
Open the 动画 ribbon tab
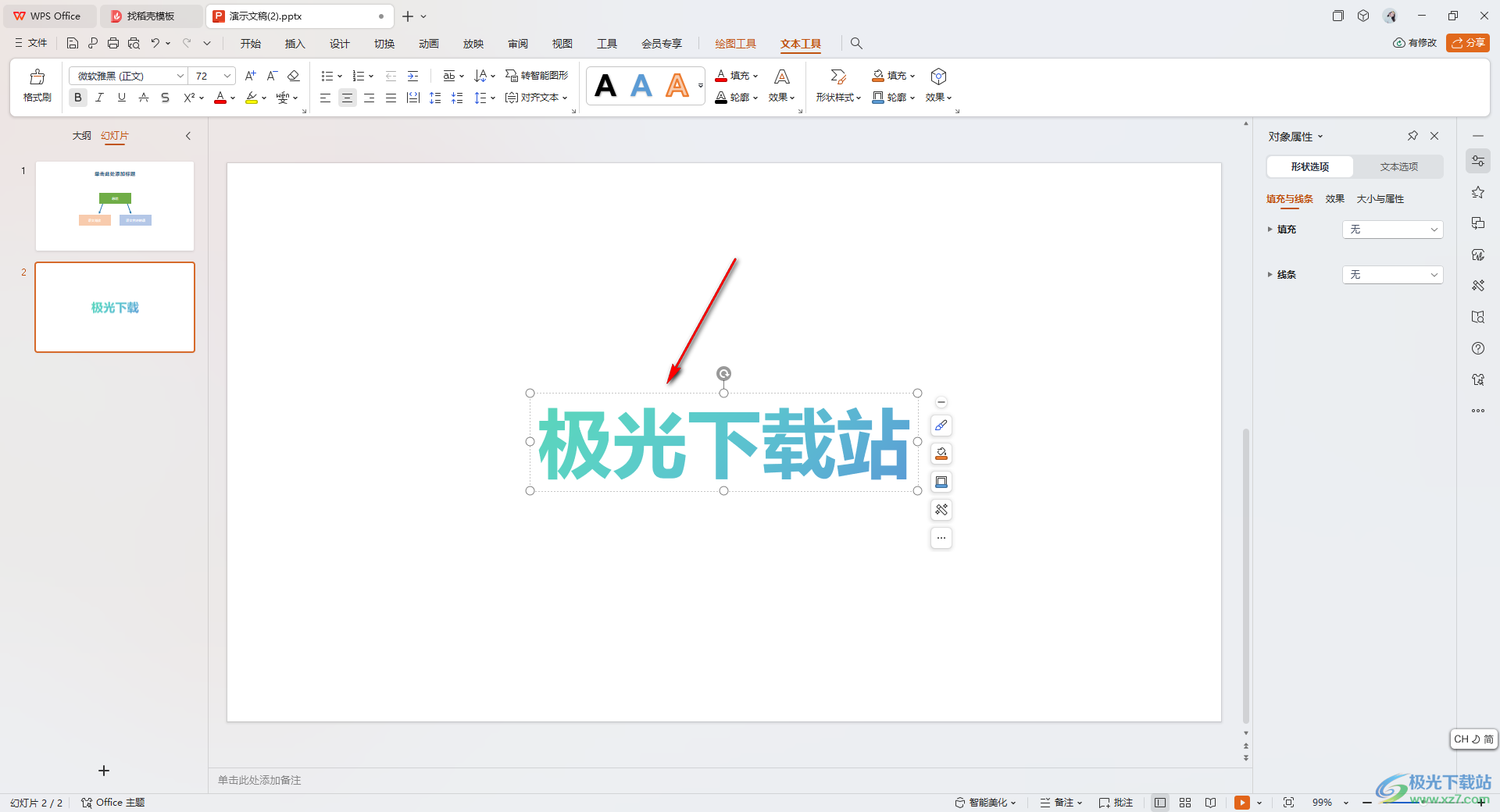point(429,44)
